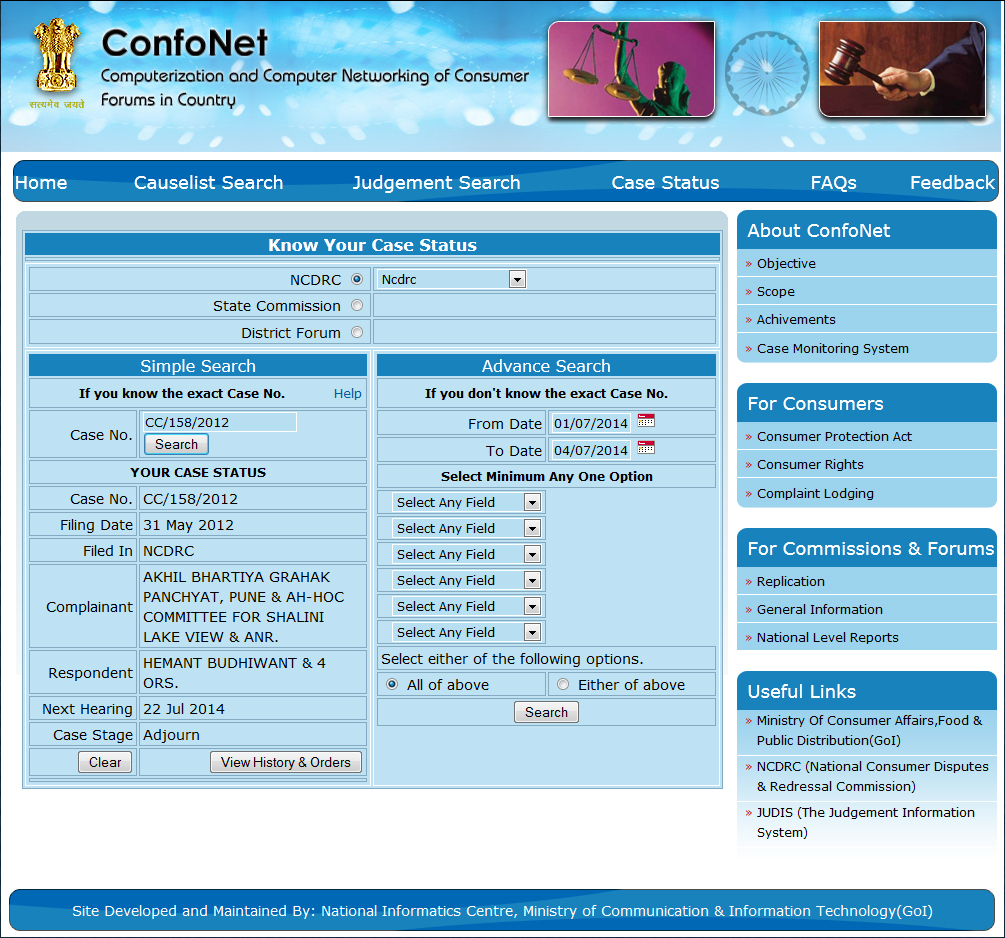Screen dimensions: 1005x938
Task: Open the fourth Select Any Field dropdown
Action: pos(467,580)
